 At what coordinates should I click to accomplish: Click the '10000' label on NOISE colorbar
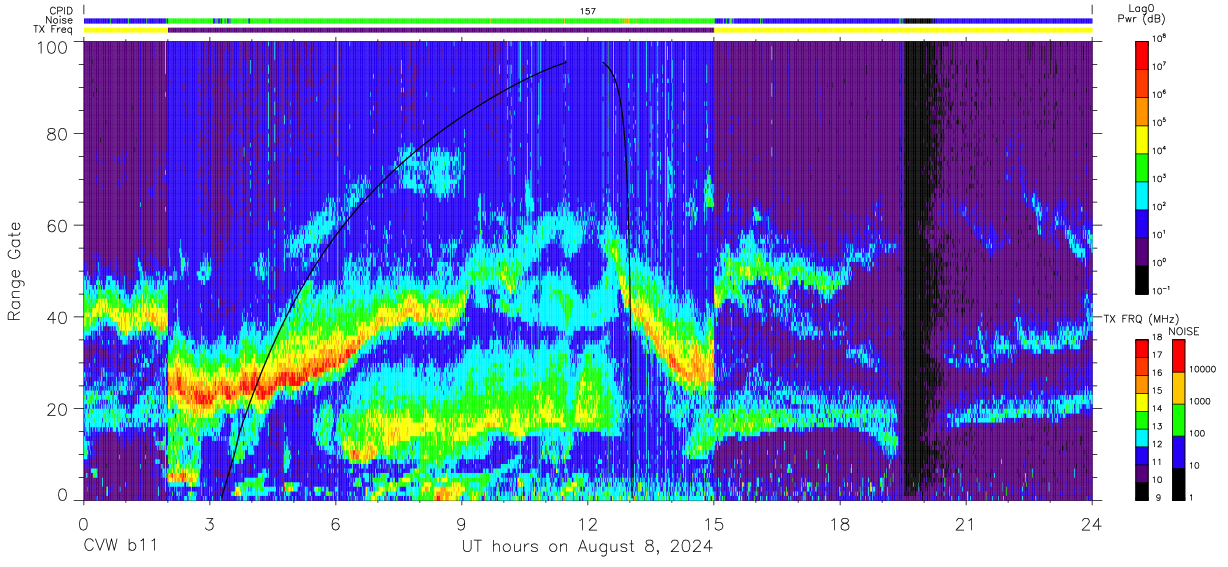click(1205, 370)
